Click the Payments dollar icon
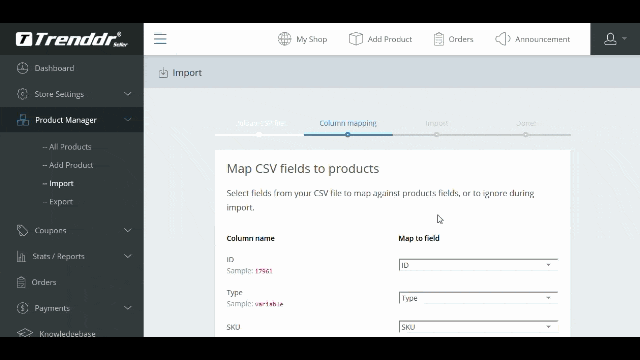Viewport: 640px width, 360px height. 22,308
